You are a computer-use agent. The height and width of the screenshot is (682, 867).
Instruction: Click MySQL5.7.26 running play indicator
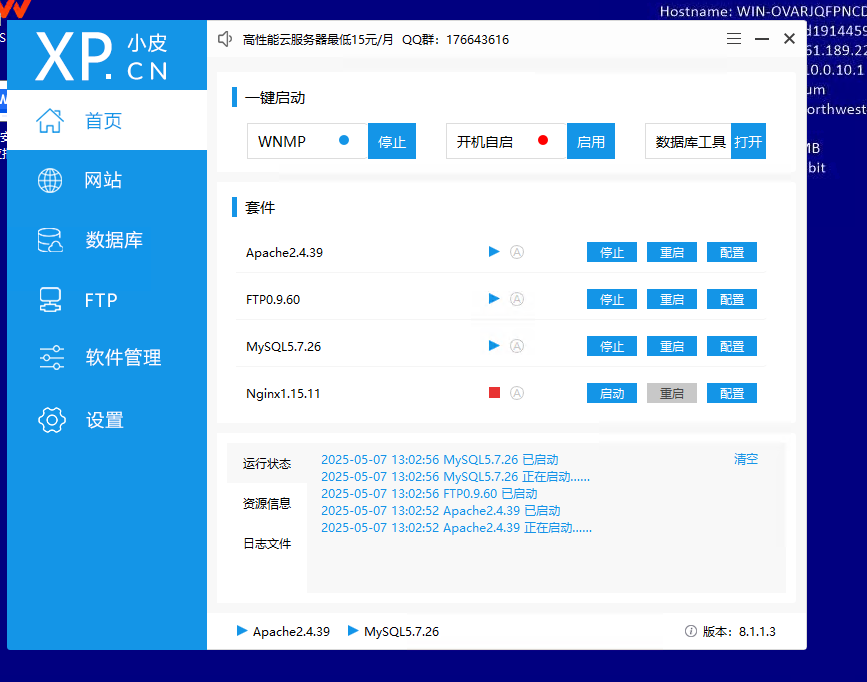[x=494, y=346]
